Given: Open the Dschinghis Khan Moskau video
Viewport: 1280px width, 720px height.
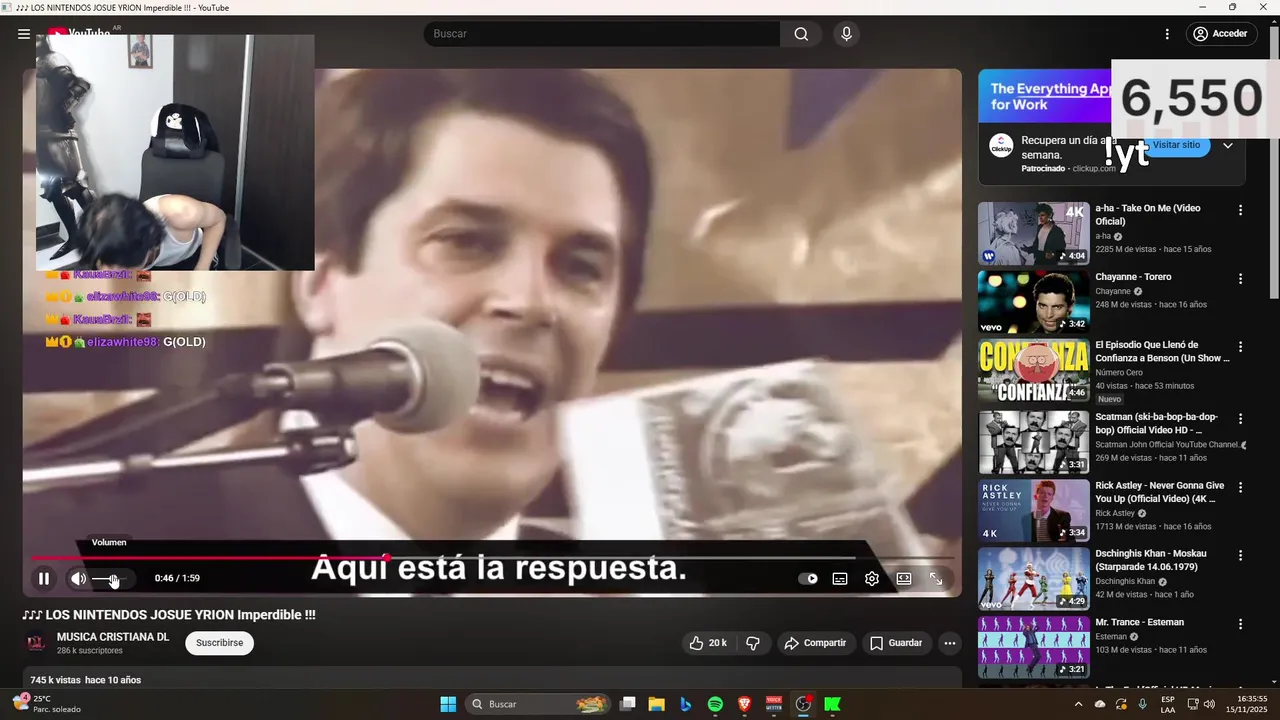Looking at the screenshot, I should 1151,560.
